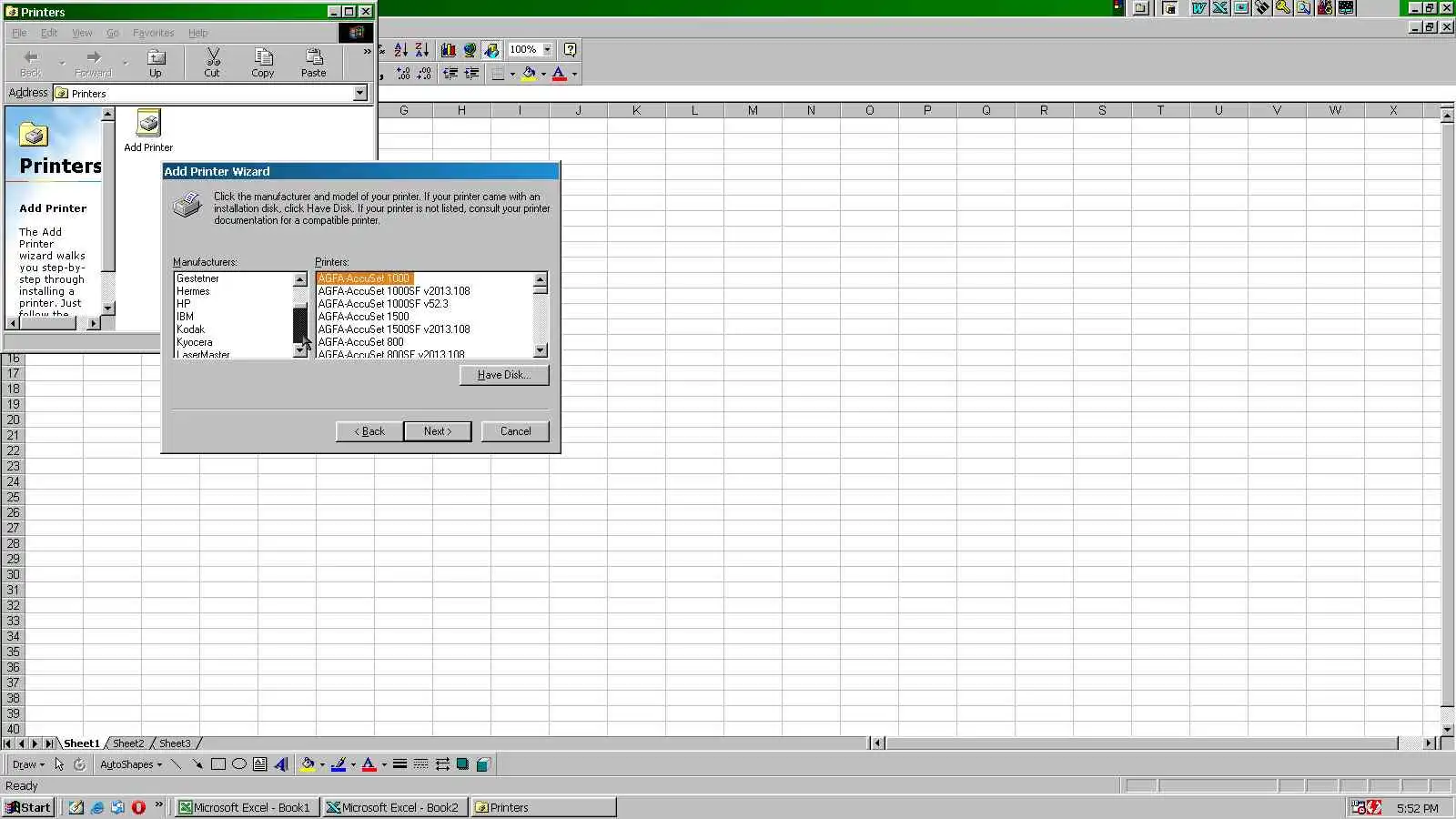Open File menu in Printers window
The image size is (1456, 819).
click(x=19, y=33)
